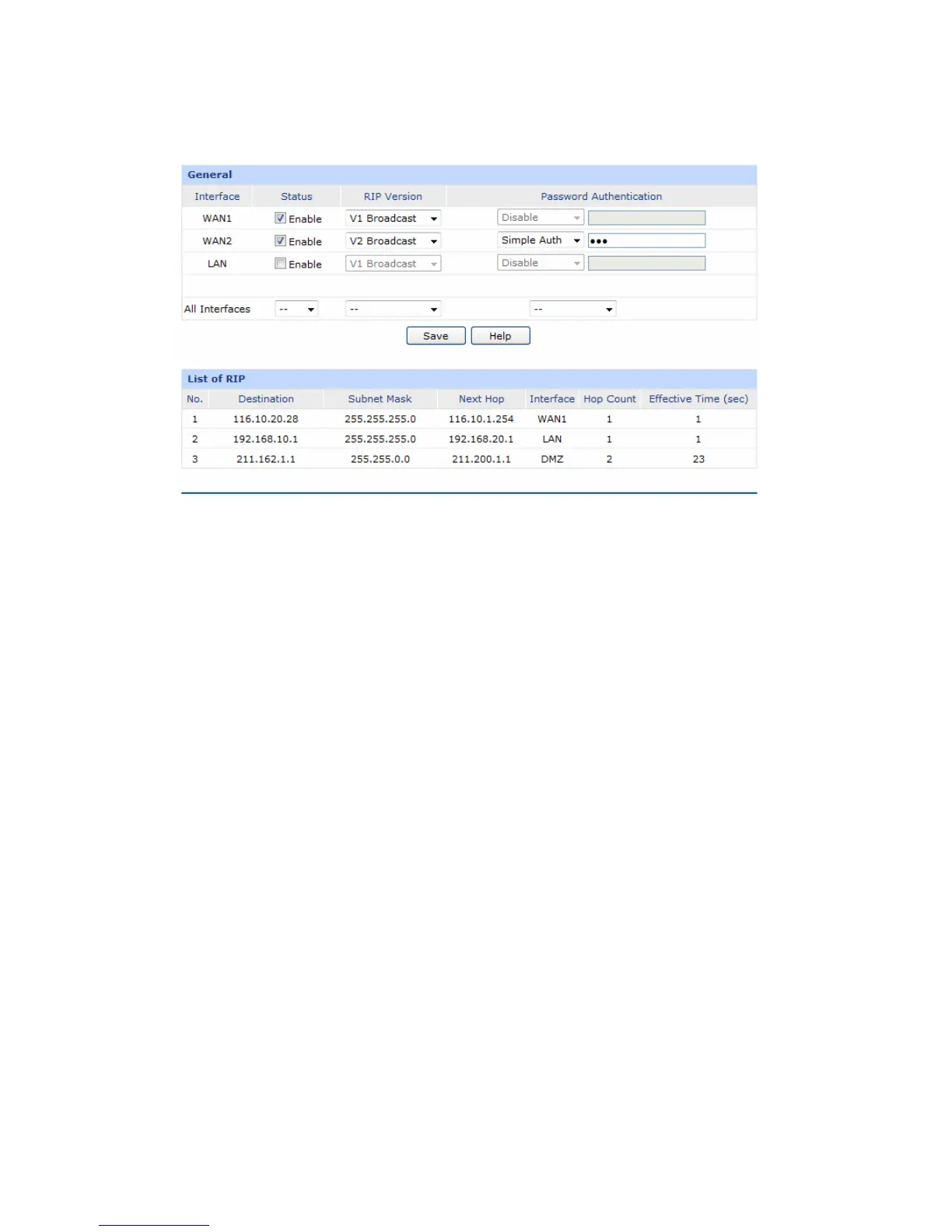Click the Next Hop column header

coord(481,399)
